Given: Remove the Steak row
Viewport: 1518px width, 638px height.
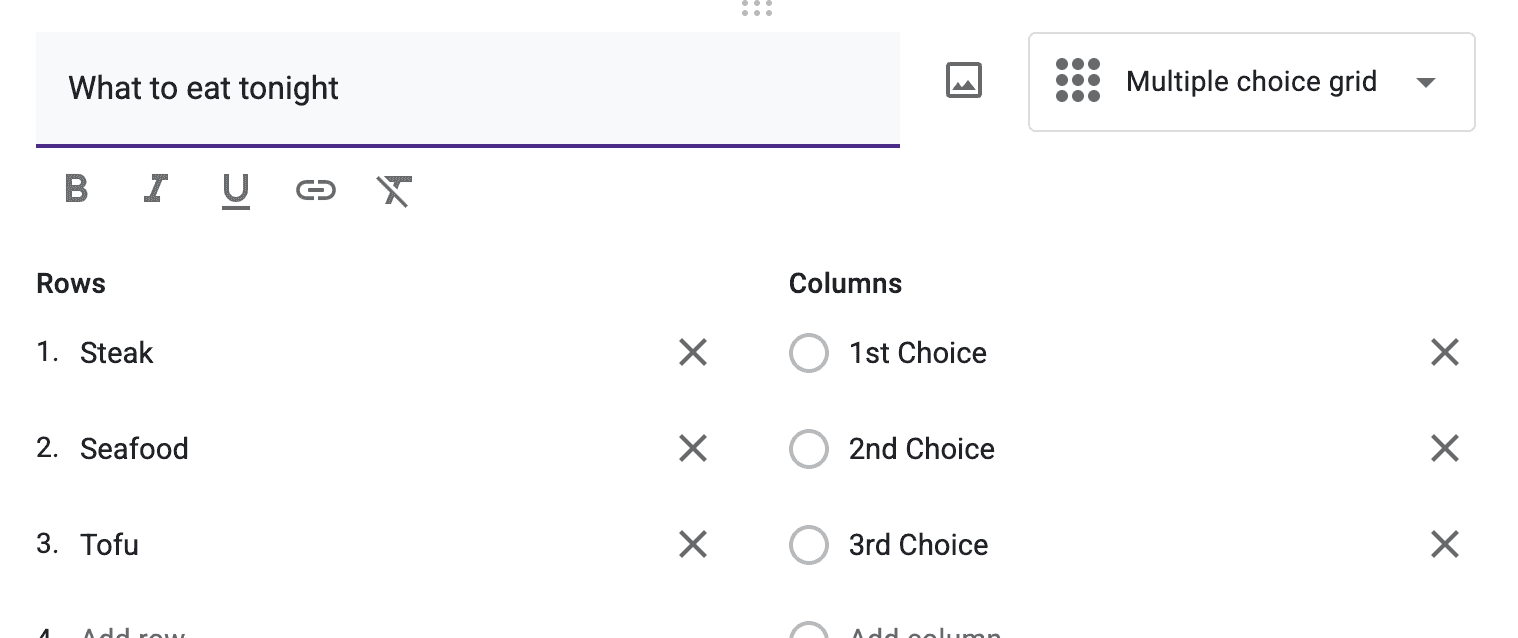Looking at the screenshot, I should (x=693, y=352).
